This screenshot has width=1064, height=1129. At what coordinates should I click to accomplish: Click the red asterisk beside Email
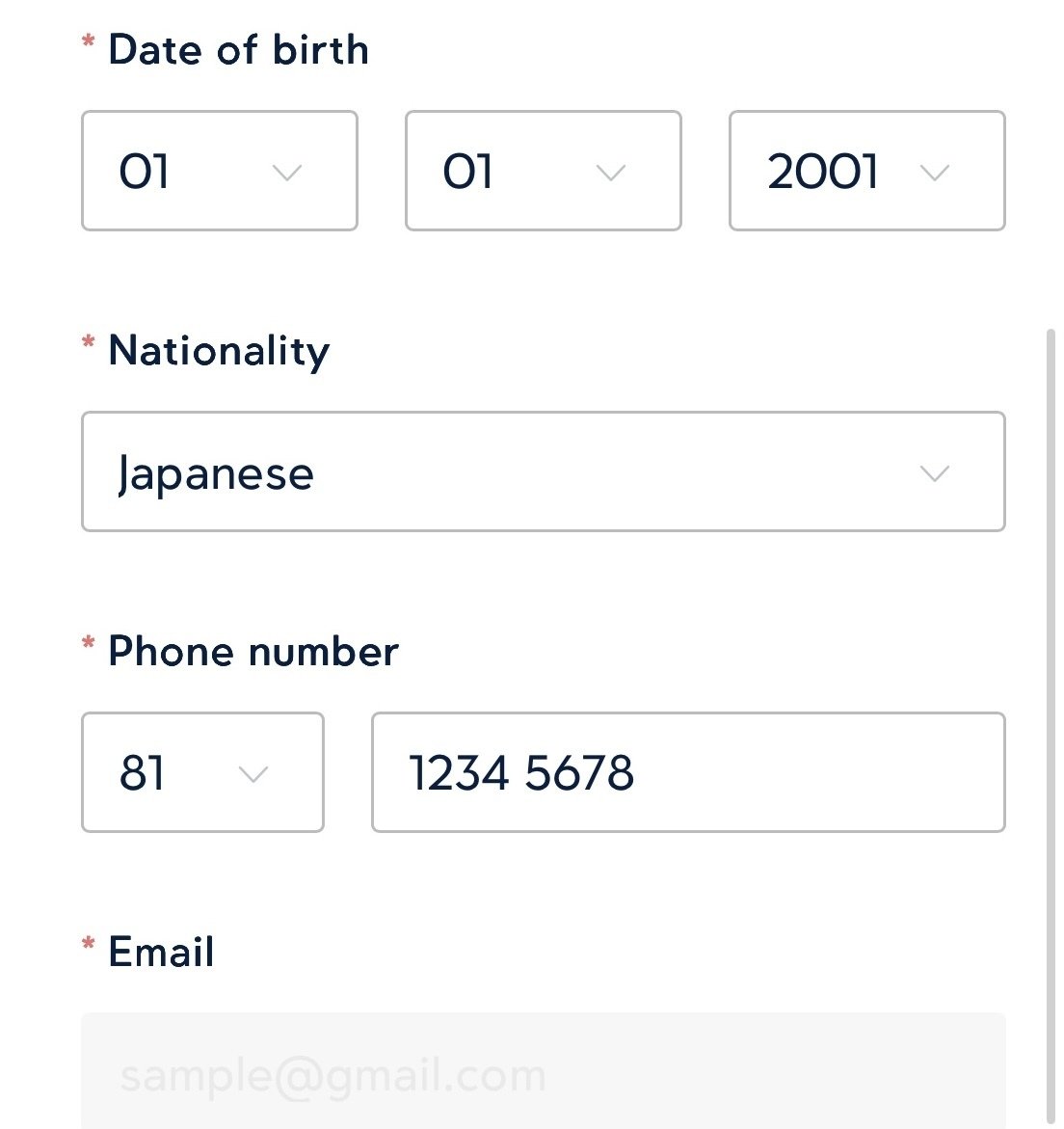[89, 945]
